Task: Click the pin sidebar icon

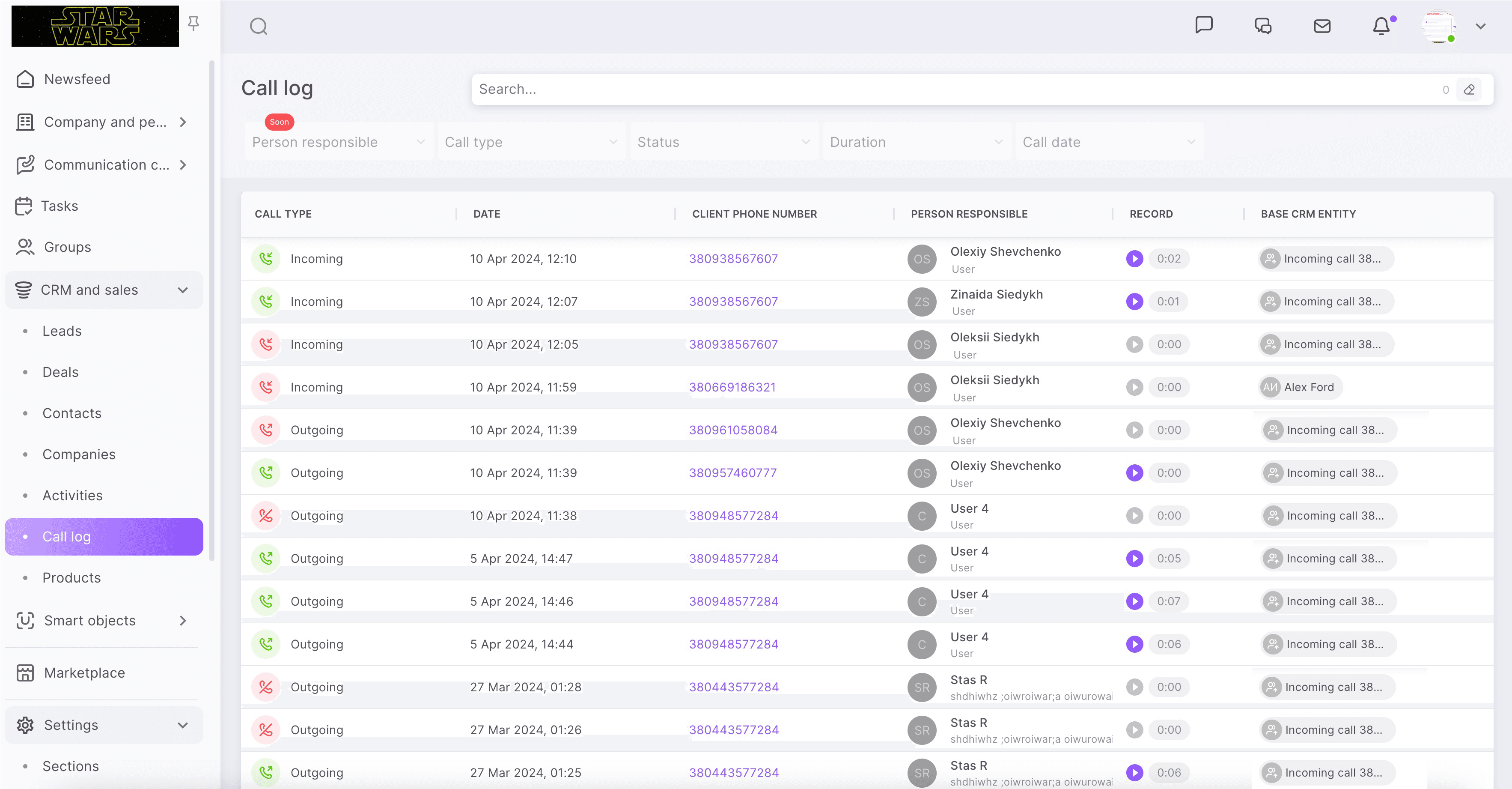Action: click(x=193, y=24)
